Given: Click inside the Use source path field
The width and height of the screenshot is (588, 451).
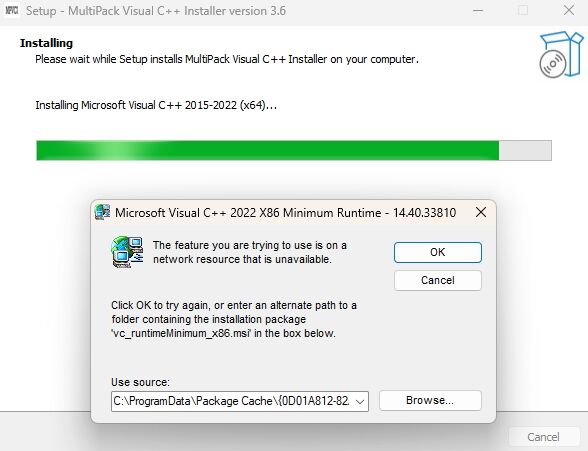Looking at the screenshot, I should coord(232,402).
